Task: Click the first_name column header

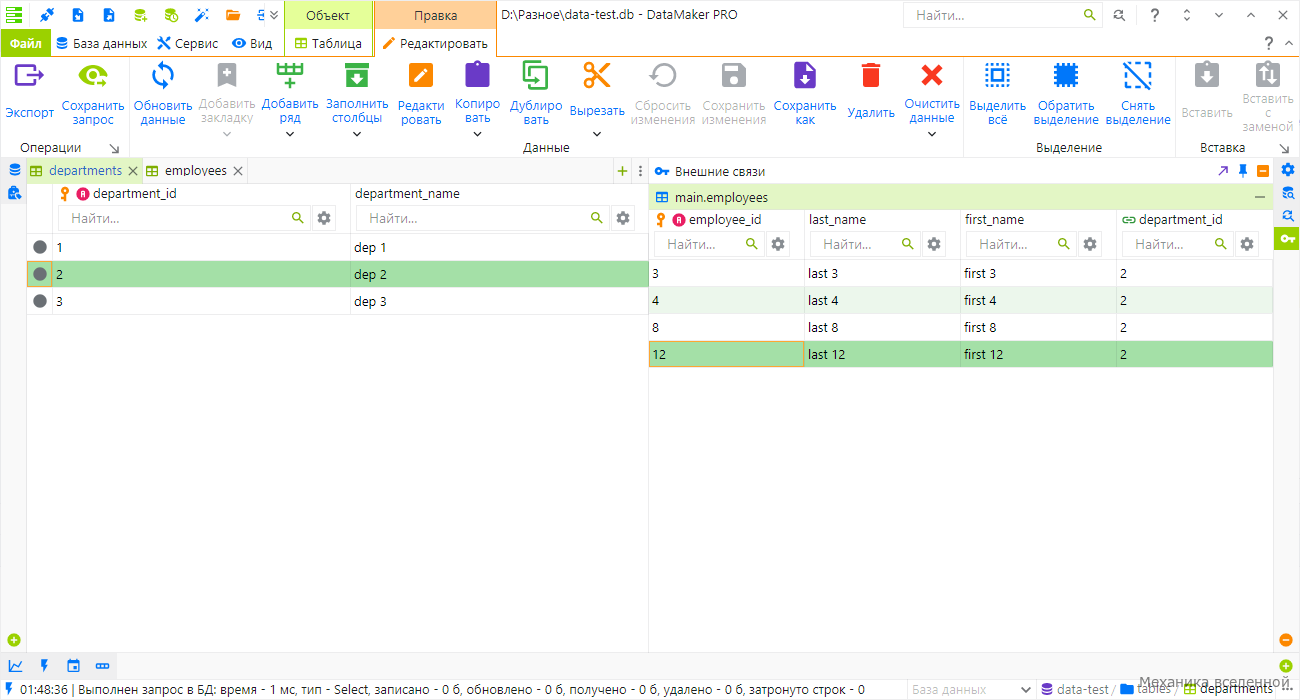Action: click(x=994, y=219)
